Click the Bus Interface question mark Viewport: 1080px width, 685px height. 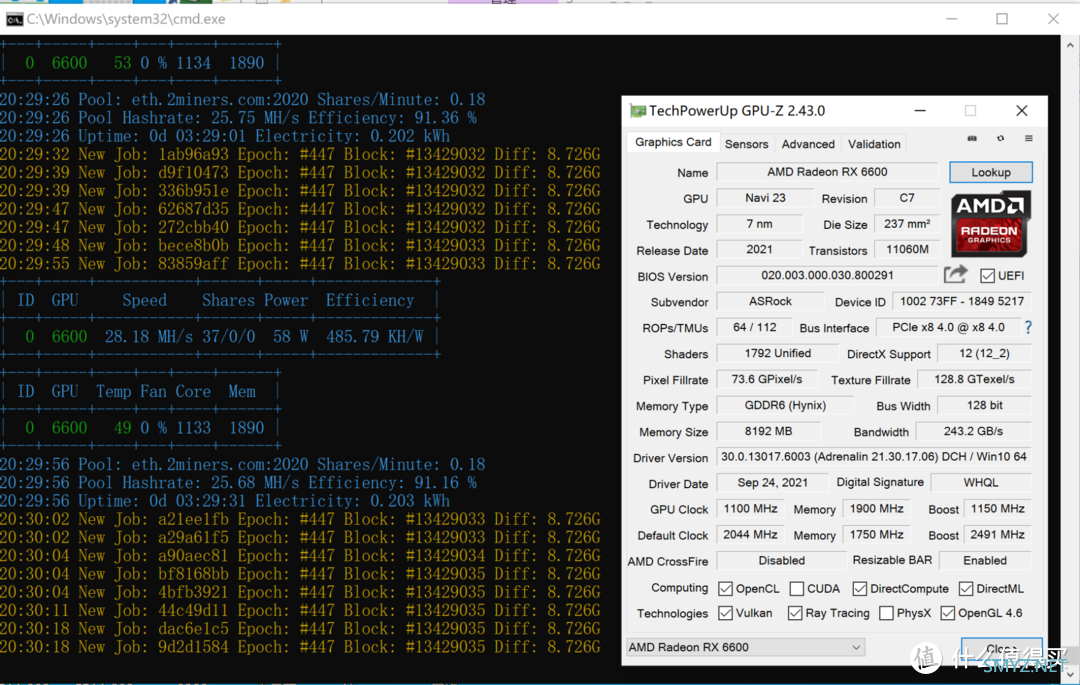[1028, 328]
